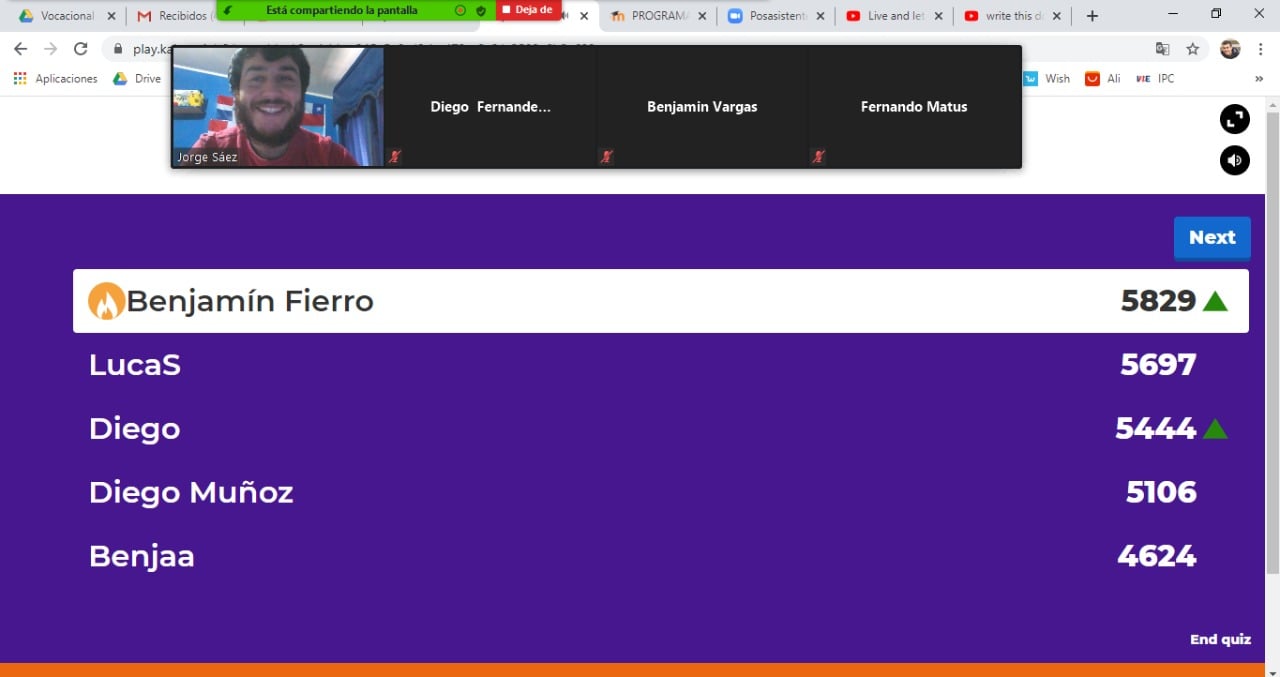
Task: Bookmark this page with the star icon
Action: (x=1192, y=49)
